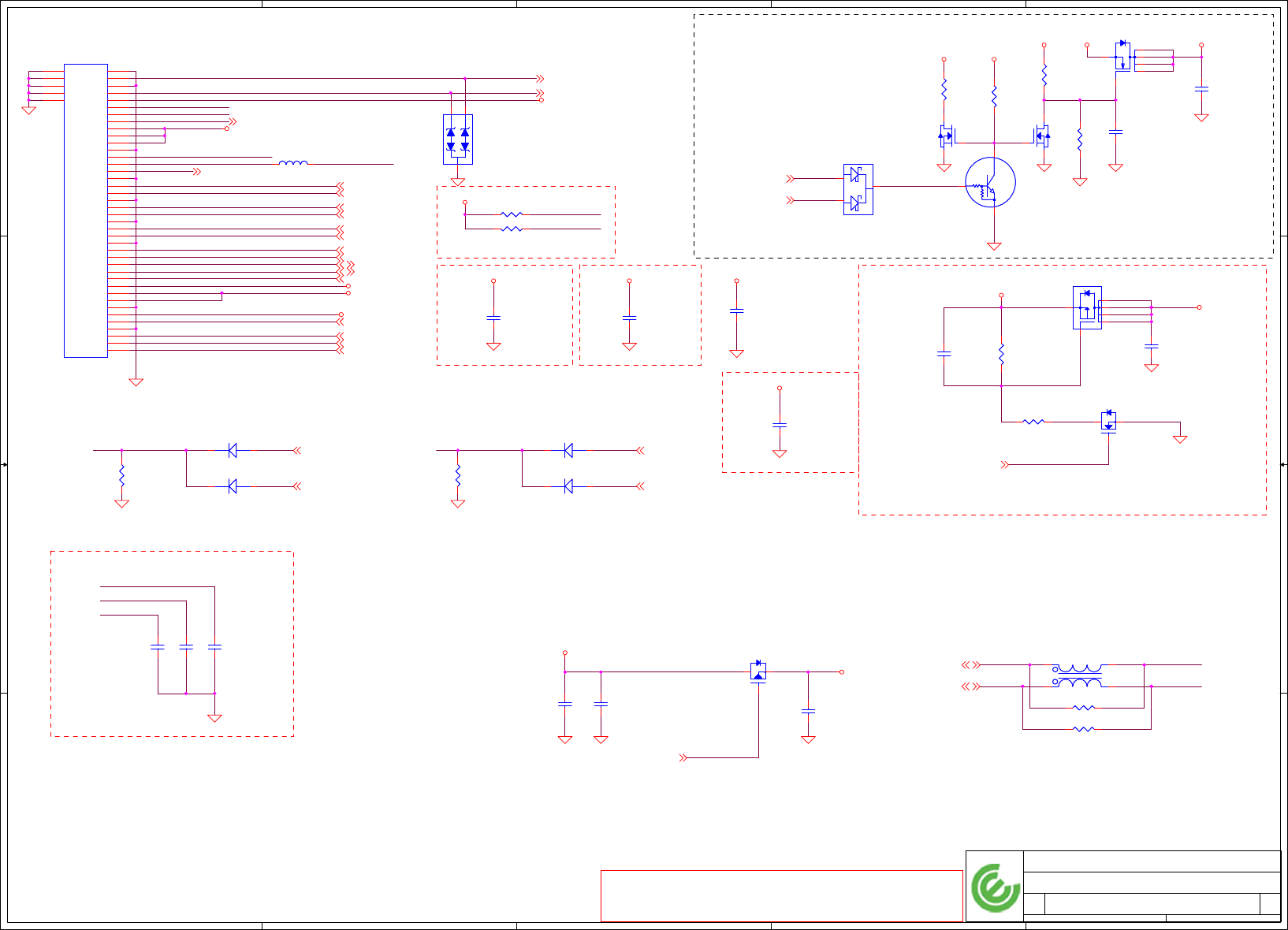Select the second capacitor on the bottom-center power rail

pos(601,703)
